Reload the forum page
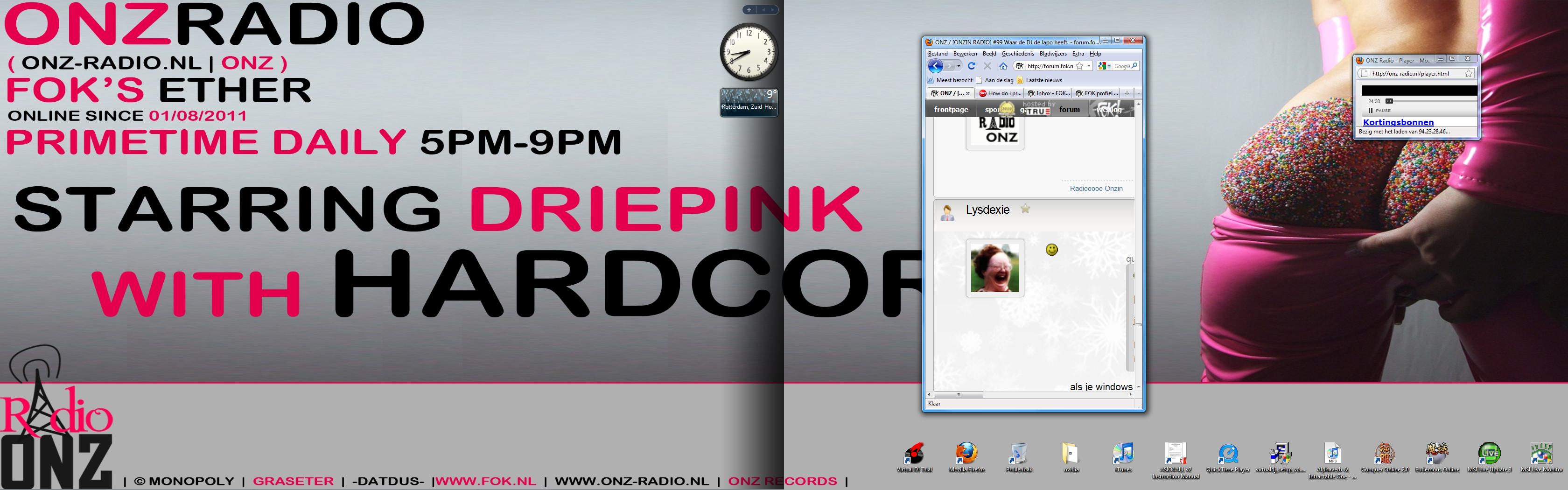The height and width of the screenshot is (490, 1568). [972, 66]
